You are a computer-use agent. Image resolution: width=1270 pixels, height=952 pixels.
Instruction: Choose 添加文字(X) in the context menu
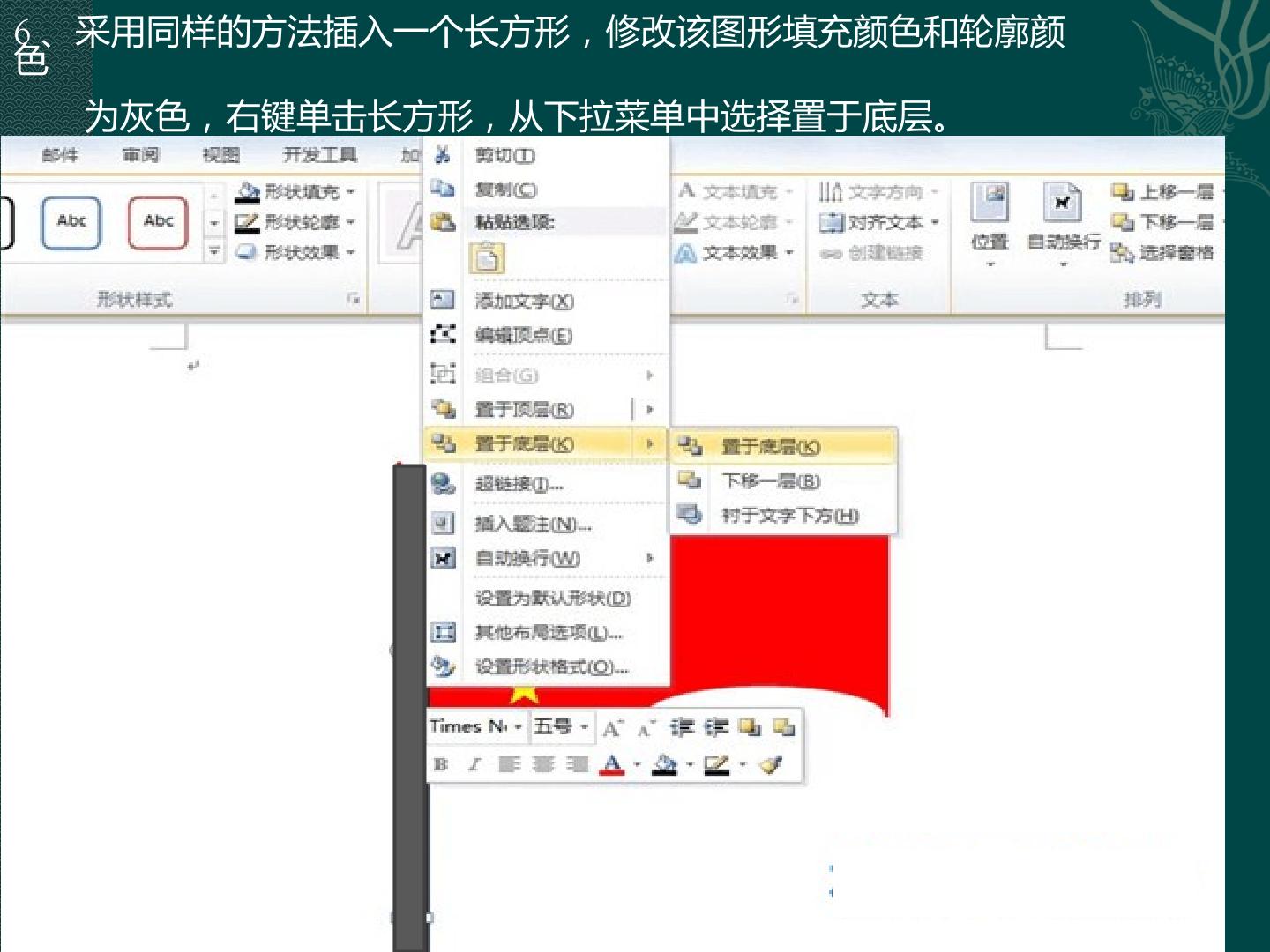tap(524, 301)
